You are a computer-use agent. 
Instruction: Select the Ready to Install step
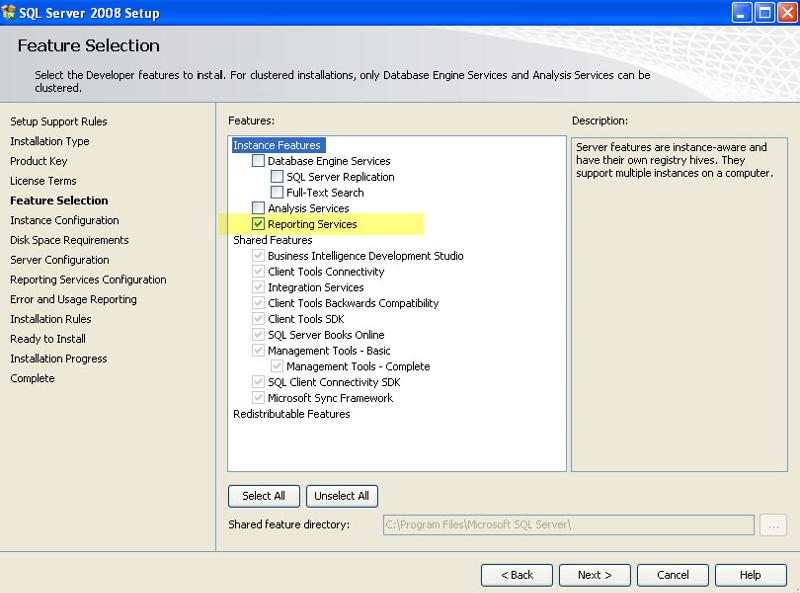(48, 339)
